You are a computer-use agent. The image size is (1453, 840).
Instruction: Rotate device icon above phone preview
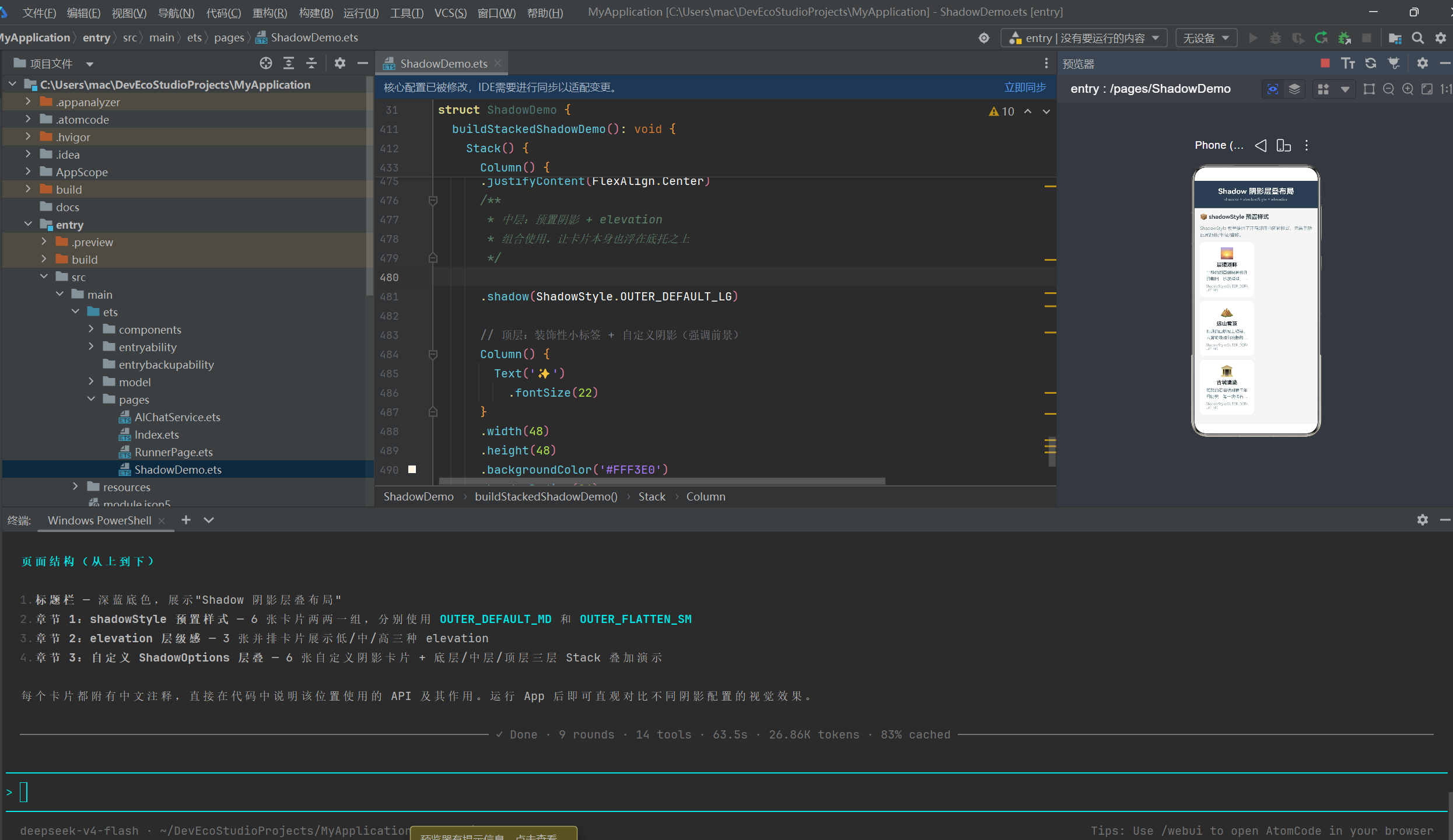1284,145
